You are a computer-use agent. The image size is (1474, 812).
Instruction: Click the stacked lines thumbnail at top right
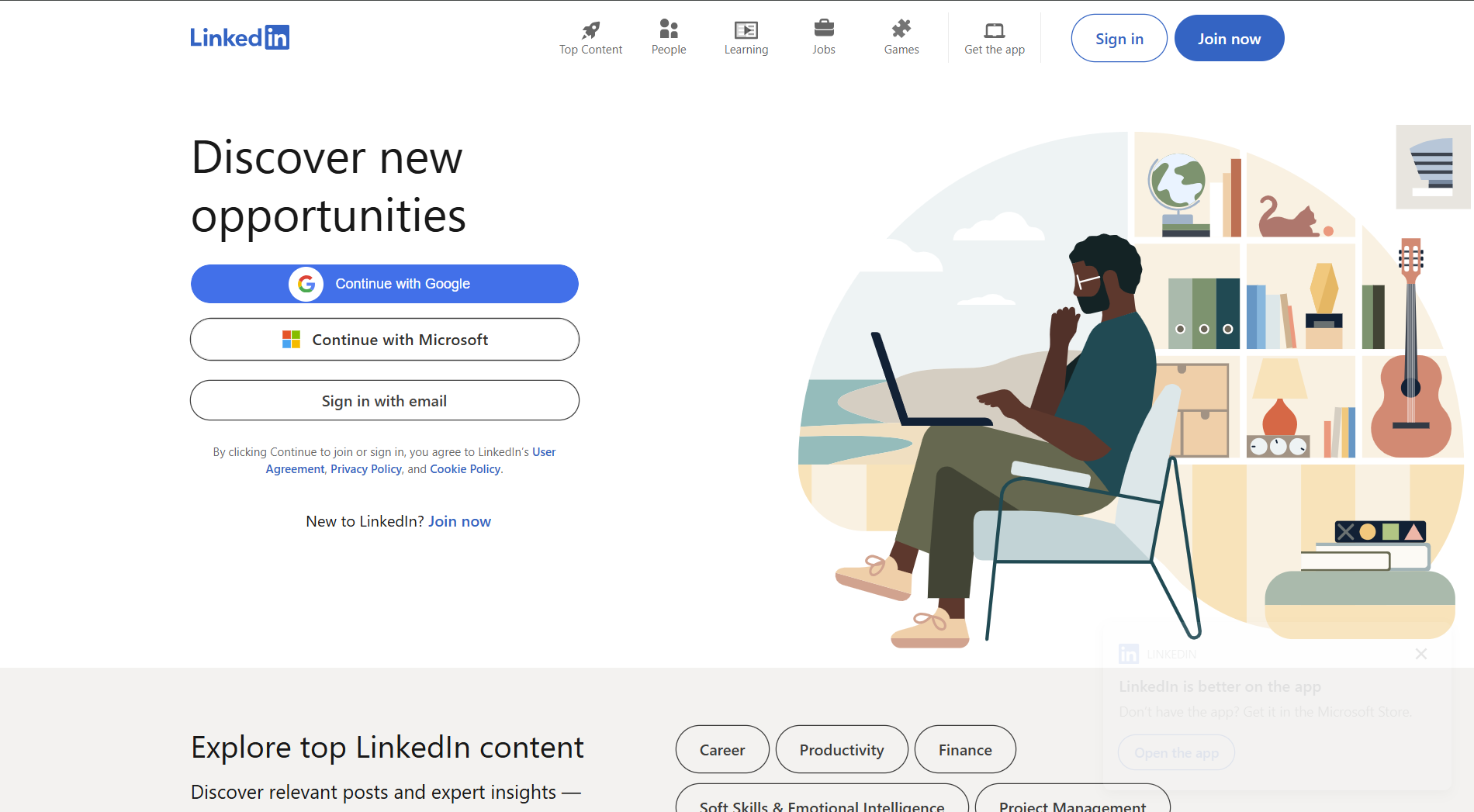1433,167
